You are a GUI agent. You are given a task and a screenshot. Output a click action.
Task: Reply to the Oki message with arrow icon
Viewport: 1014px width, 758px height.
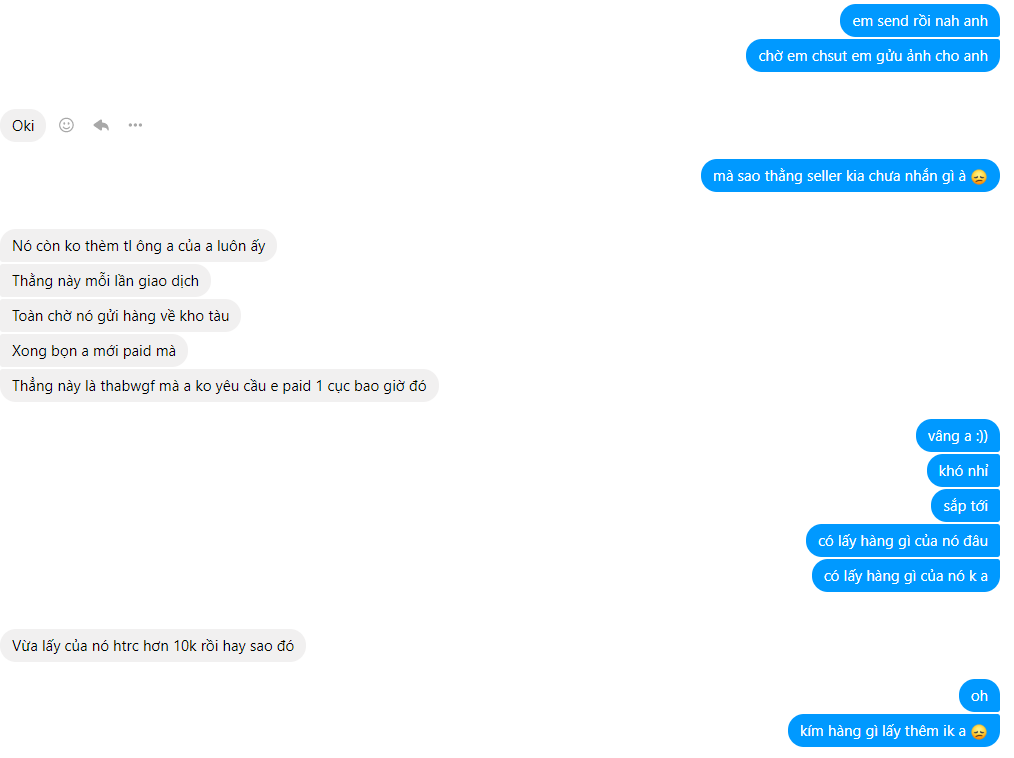[101, 125]
